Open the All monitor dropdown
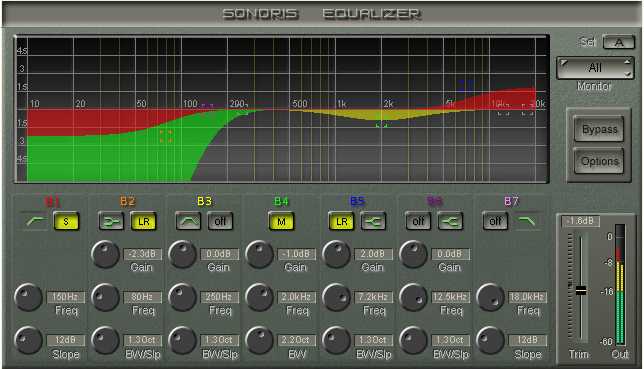644x369 pixels. (595, 68)
